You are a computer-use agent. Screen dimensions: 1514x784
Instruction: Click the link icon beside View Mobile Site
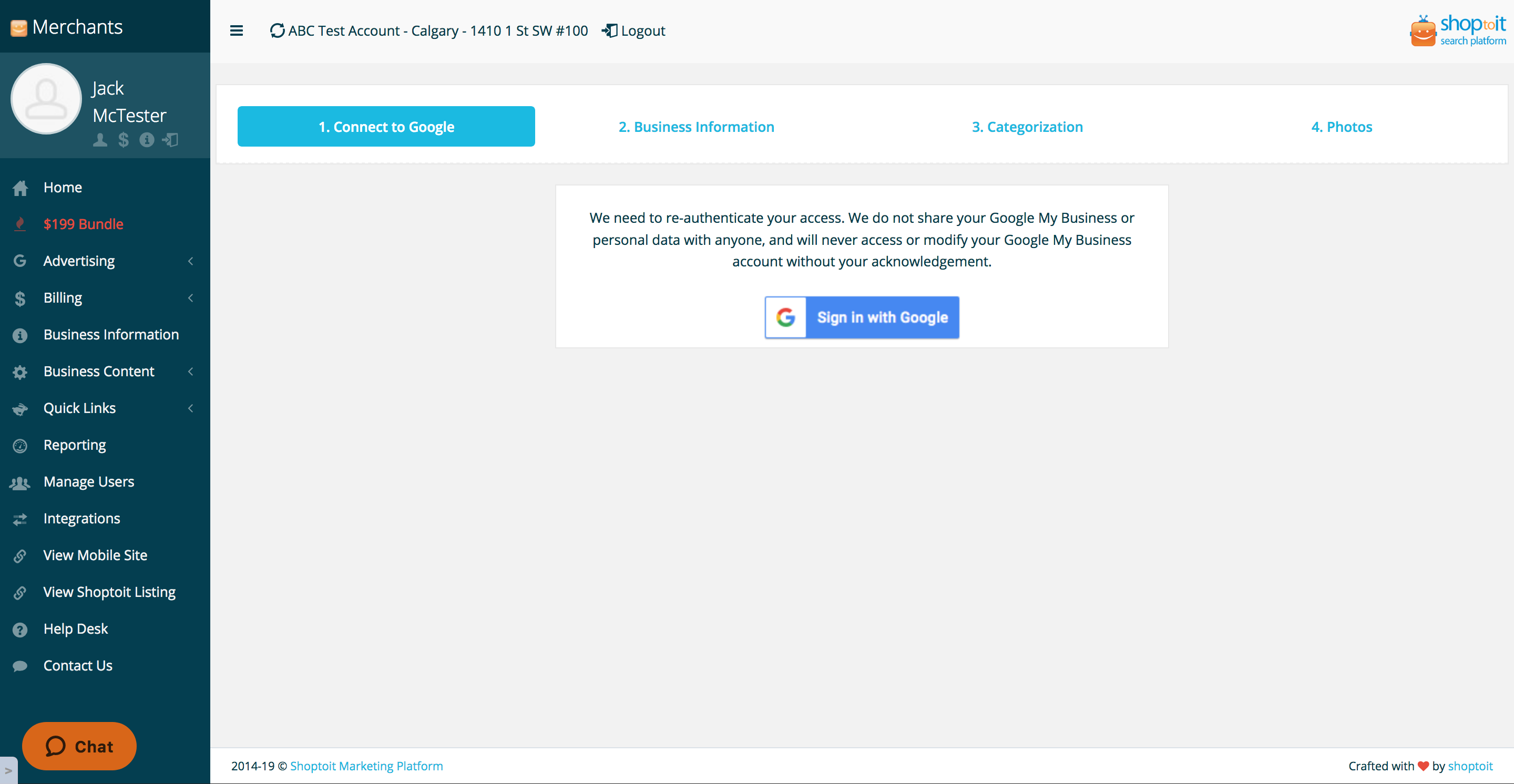pyautogui.click(x=20, y=556)
